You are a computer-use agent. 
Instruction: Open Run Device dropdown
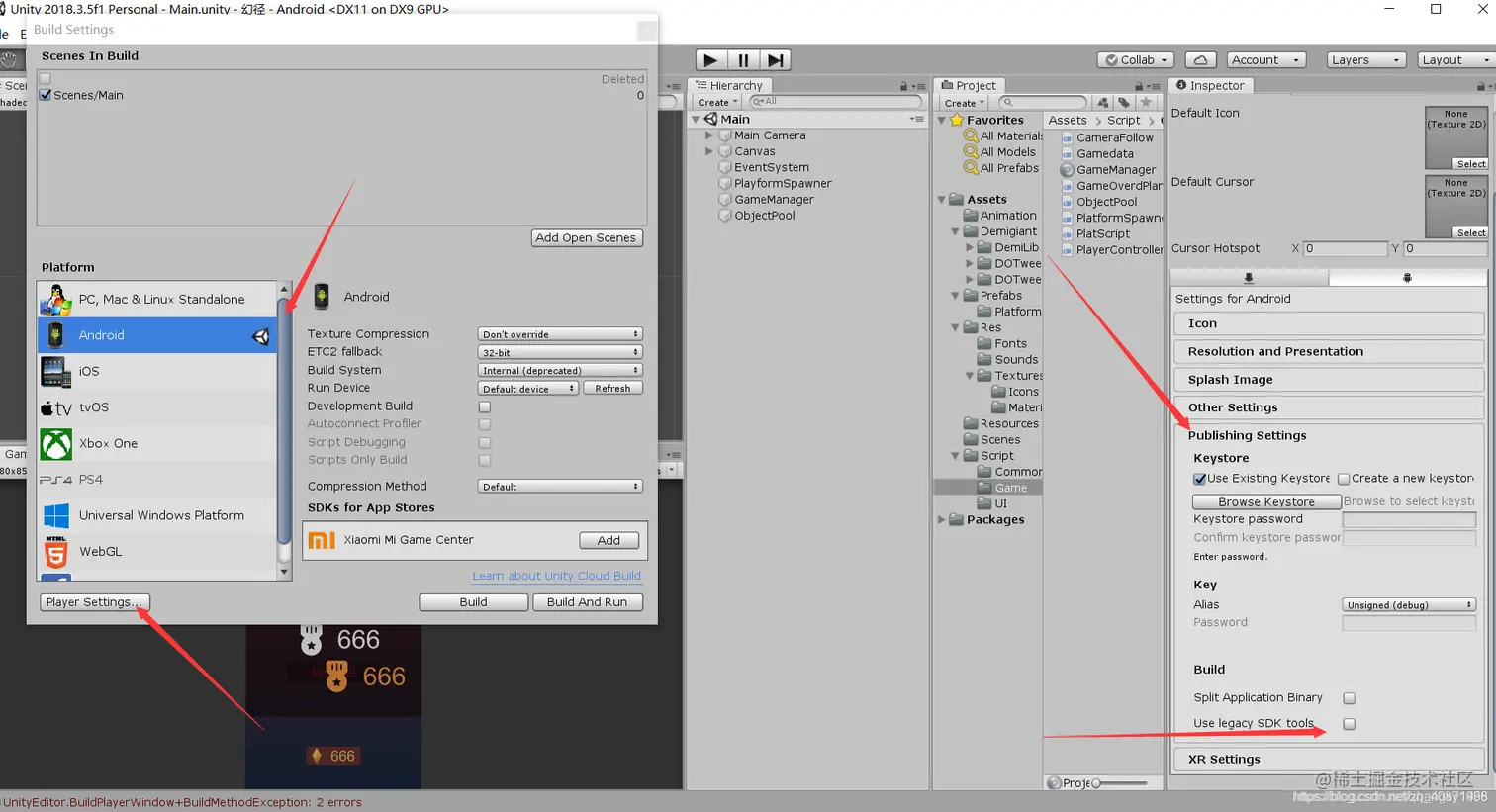point(528,389)
